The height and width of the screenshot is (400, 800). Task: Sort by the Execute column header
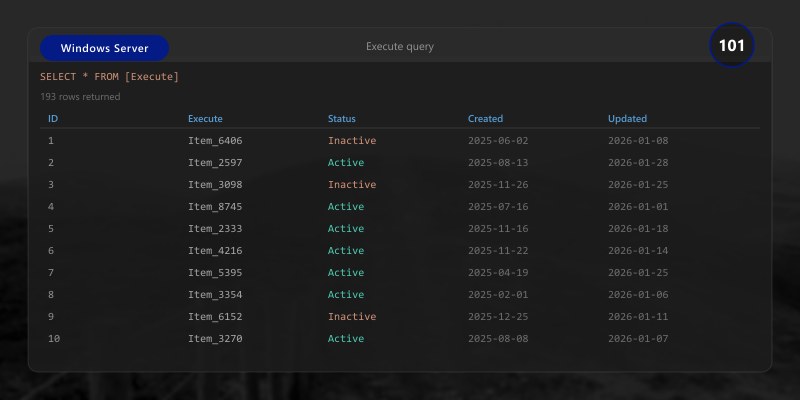[205, 118]
